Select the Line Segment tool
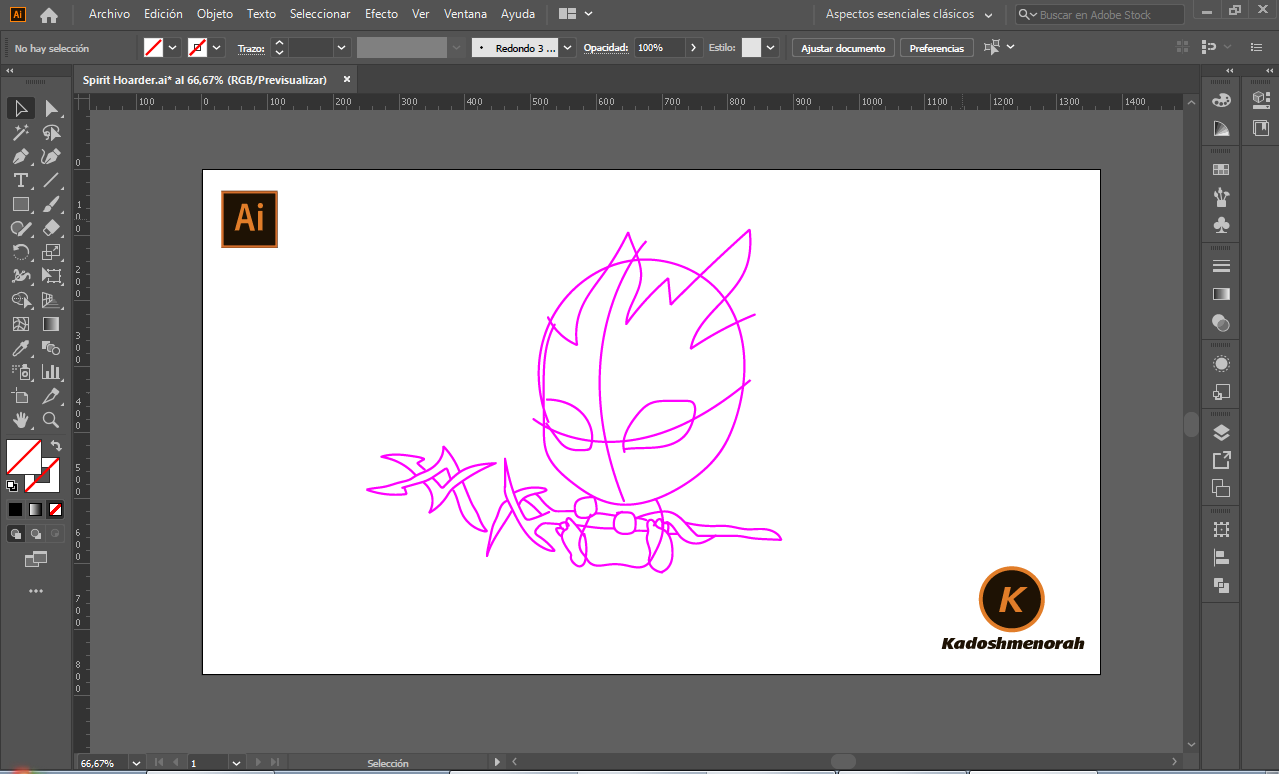The height and width of the screenshot is (774, 1279). tap(52, 180)
